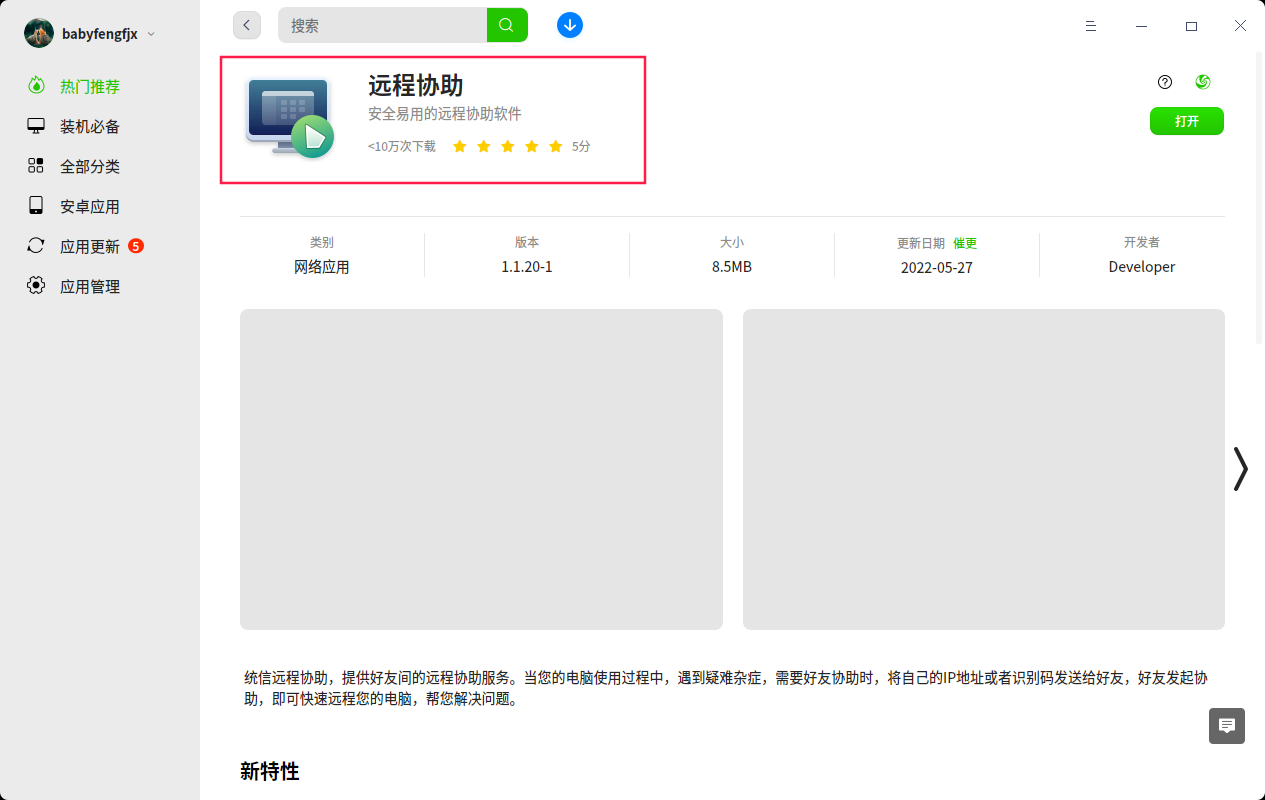Click the 远程协助 app icon
Image resolution: width=1265 pixels, height=800 pixels.
[290, 118]
